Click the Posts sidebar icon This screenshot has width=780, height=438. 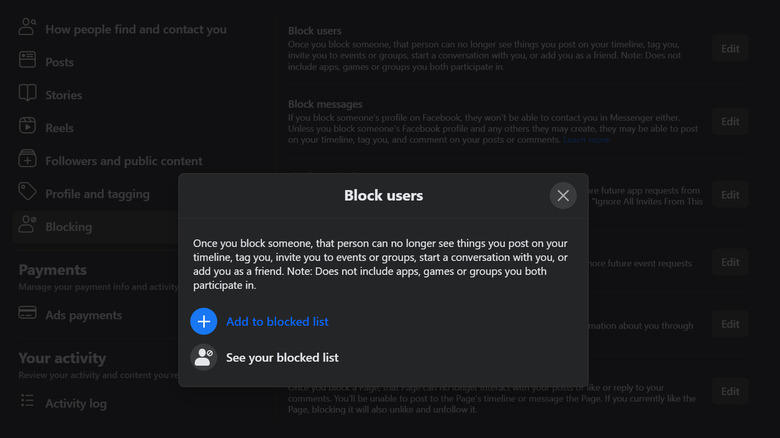tap(28, 62)
